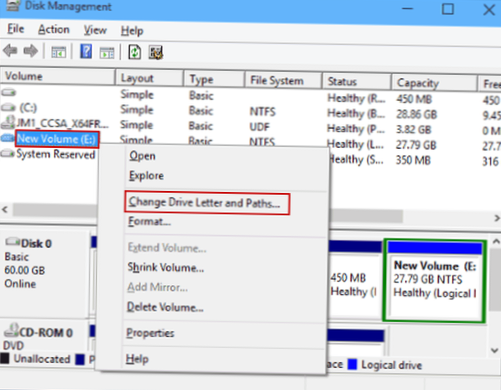Click the show/hide console tree toolbar icon
501x390 pixels.
(x=58, y=52)
